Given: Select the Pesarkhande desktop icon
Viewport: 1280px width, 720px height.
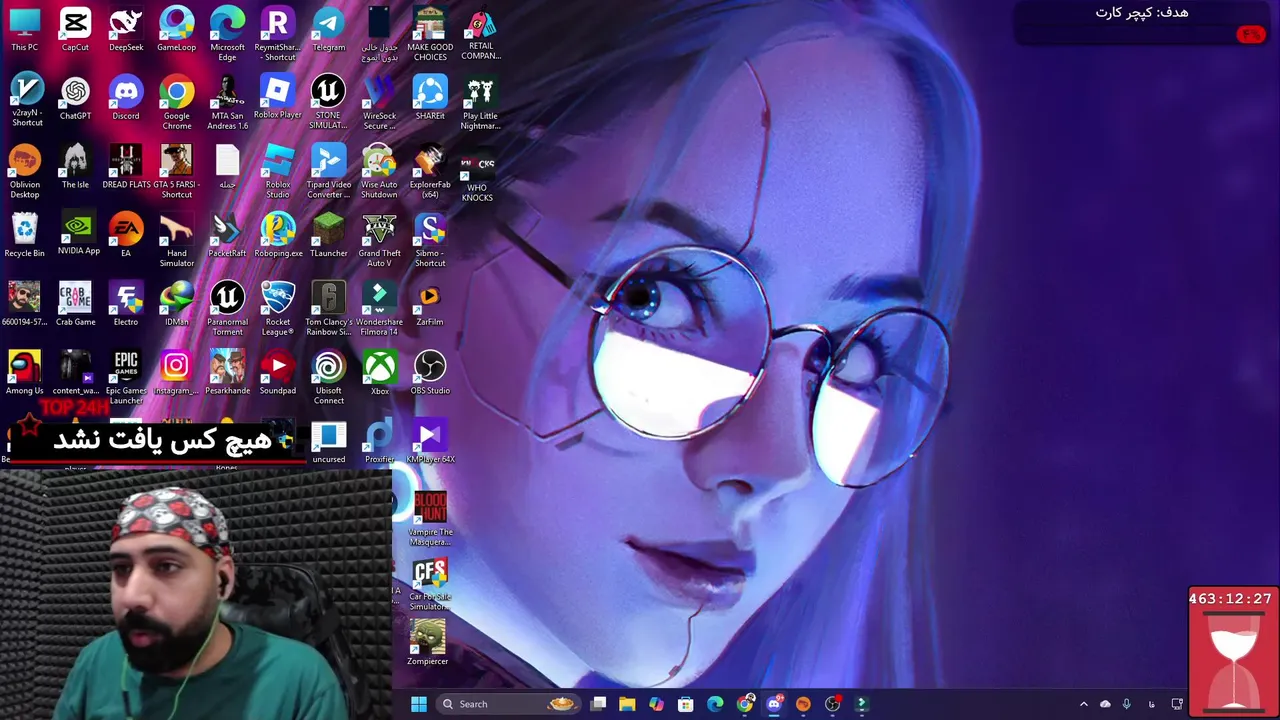Looking at the screenshot, I should (227, 373).
